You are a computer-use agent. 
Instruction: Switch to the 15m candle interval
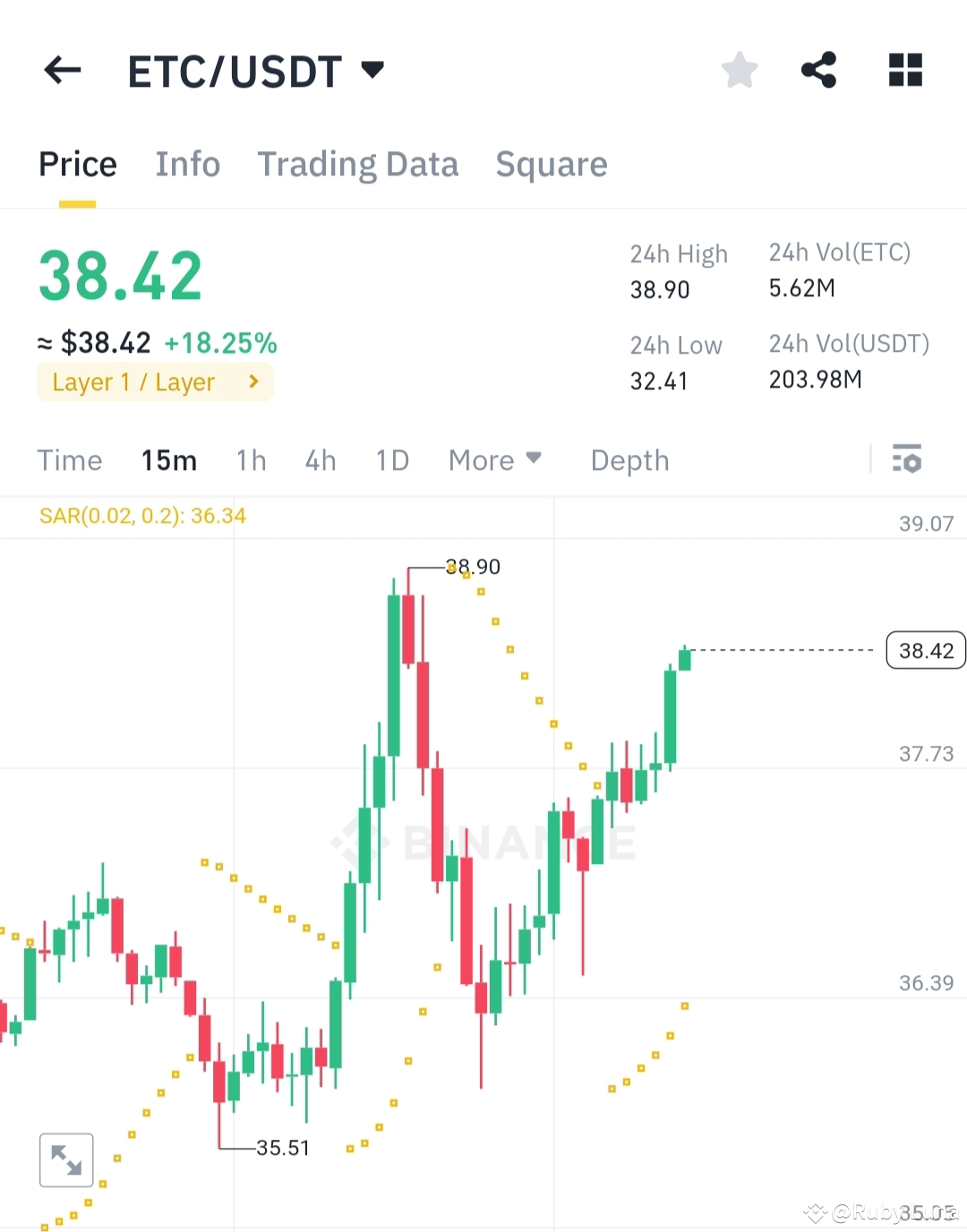(168, 459)
